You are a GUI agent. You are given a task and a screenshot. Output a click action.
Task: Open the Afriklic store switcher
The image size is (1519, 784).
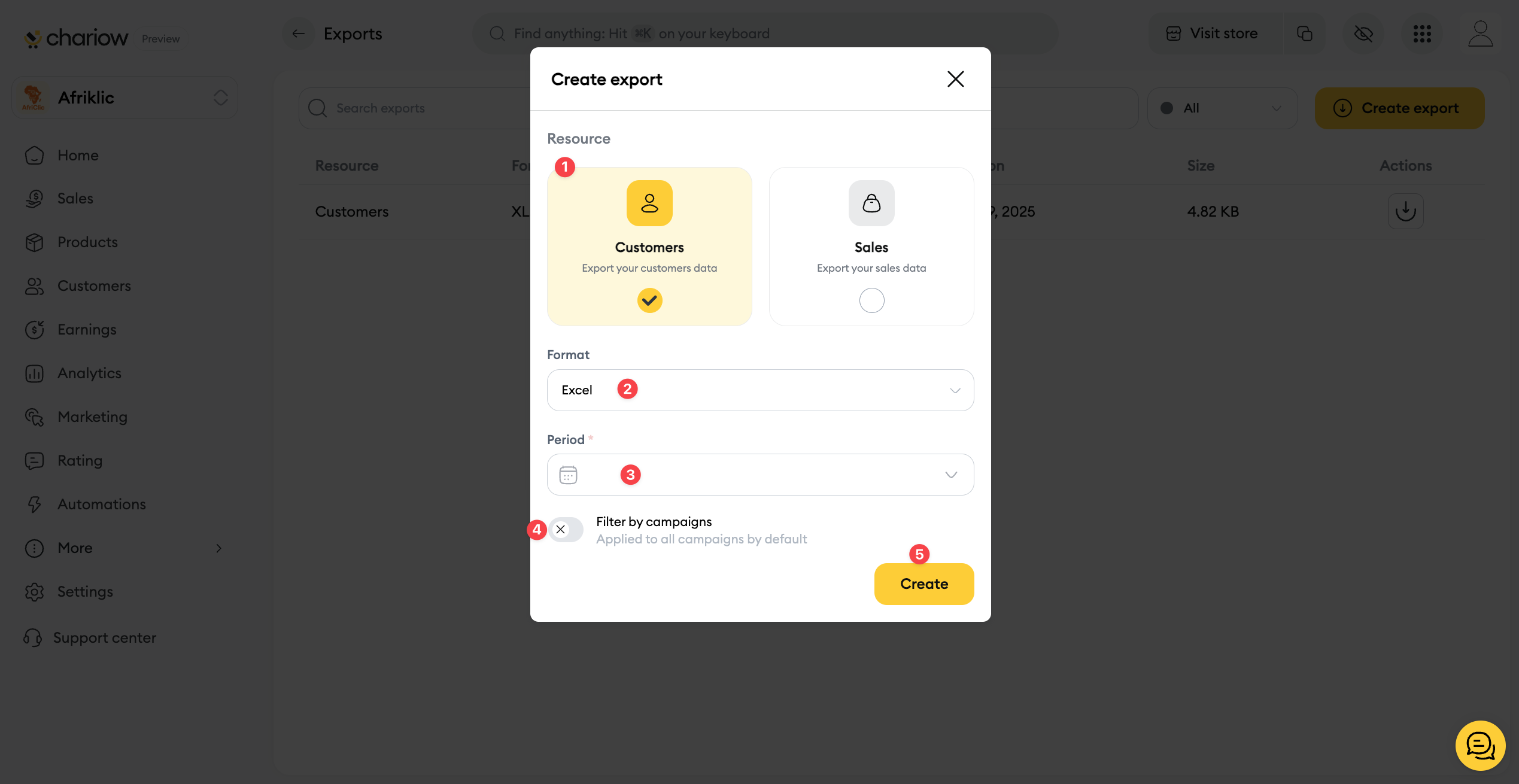point(125,98)
